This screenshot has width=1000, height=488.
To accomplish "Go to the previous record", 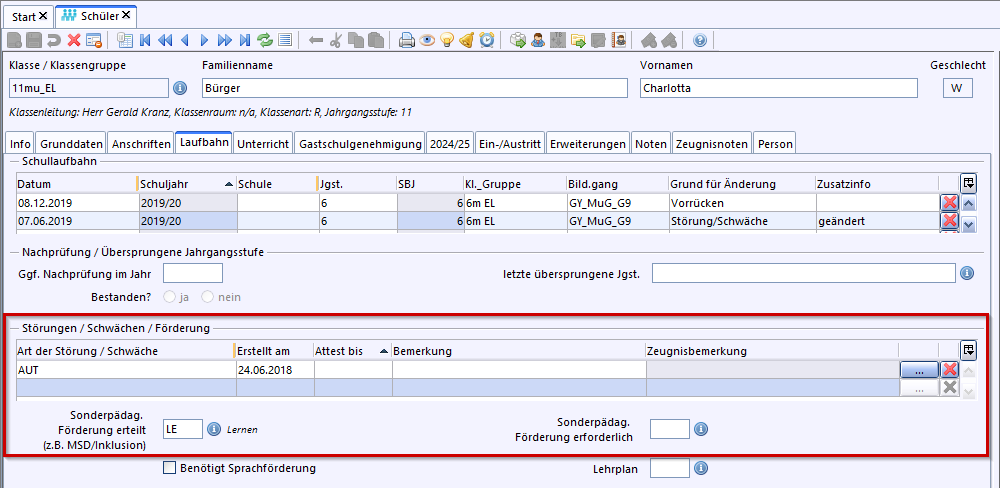I will tap(185, 40).
